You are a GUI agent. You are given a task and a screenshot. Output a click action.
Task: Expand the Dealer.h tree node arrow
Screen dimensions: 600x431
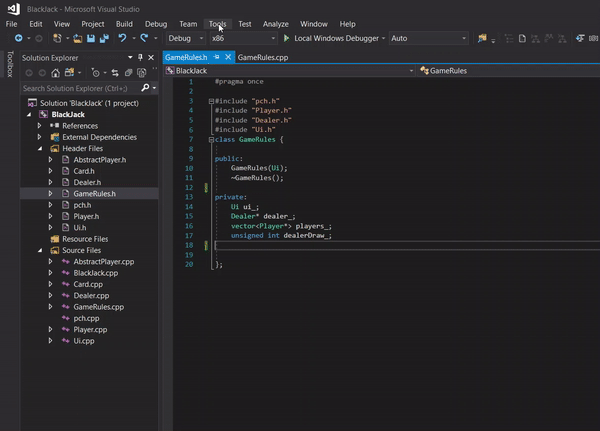[x=50, y=182]
